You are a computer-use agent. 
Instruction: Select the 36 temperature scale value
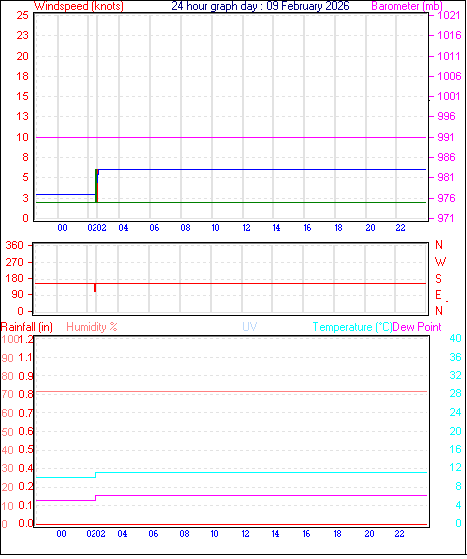(x=455, y=357)
